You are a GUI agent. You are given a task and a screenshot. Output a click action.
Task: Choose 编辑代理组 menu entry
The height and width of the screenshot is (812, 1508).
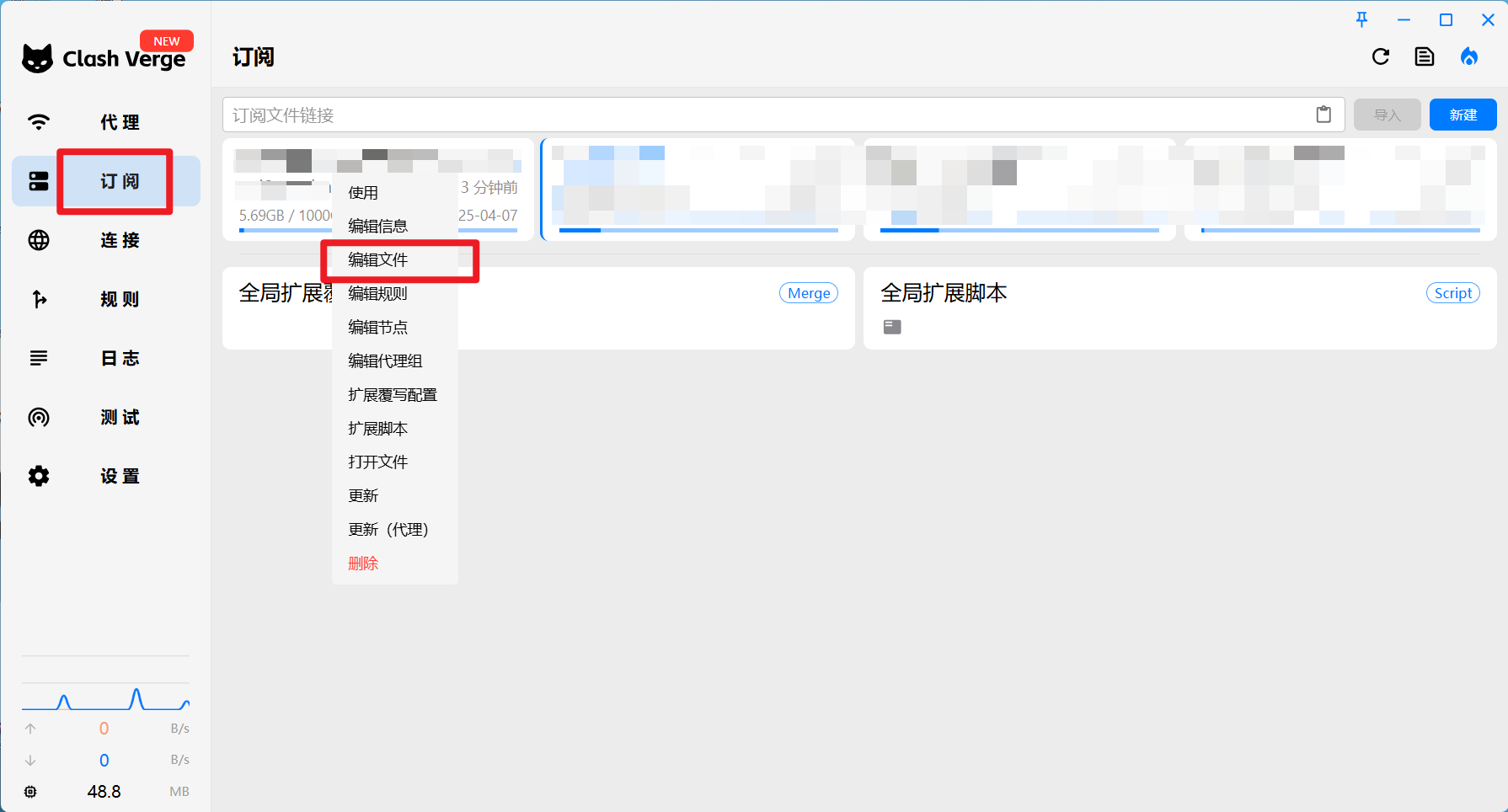point(395,361)
